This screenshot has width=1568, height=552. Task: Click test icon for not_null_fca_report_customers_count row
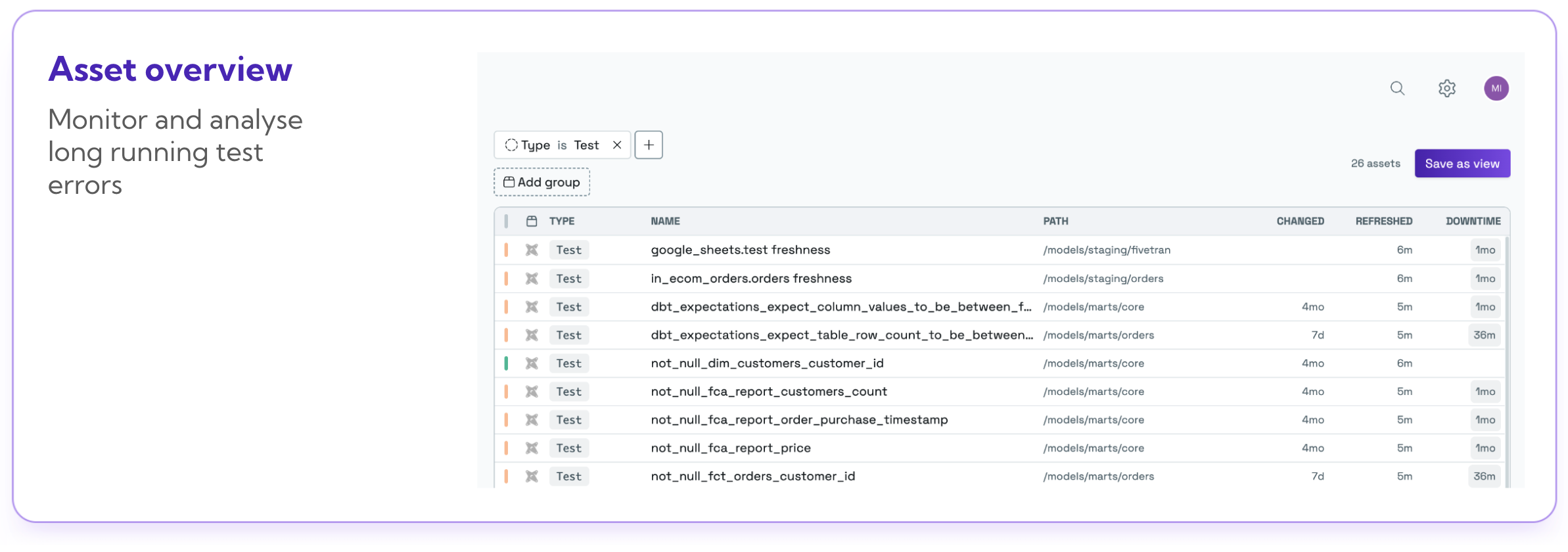[x=532, y=392]
